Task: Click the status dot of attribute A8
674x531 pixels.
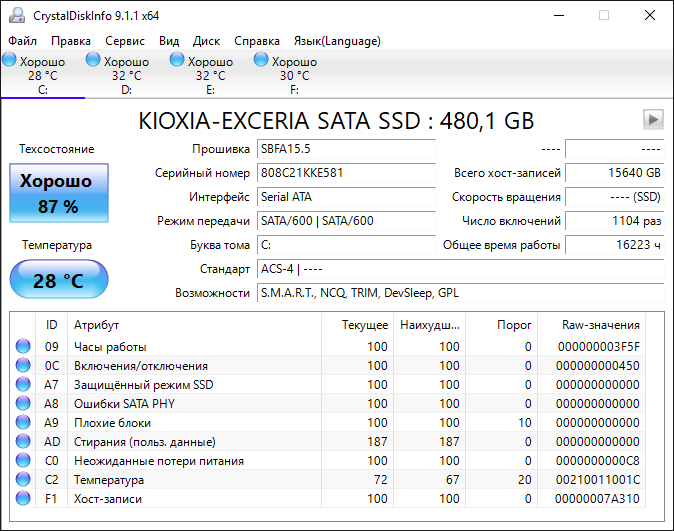Action: point(23,403)
